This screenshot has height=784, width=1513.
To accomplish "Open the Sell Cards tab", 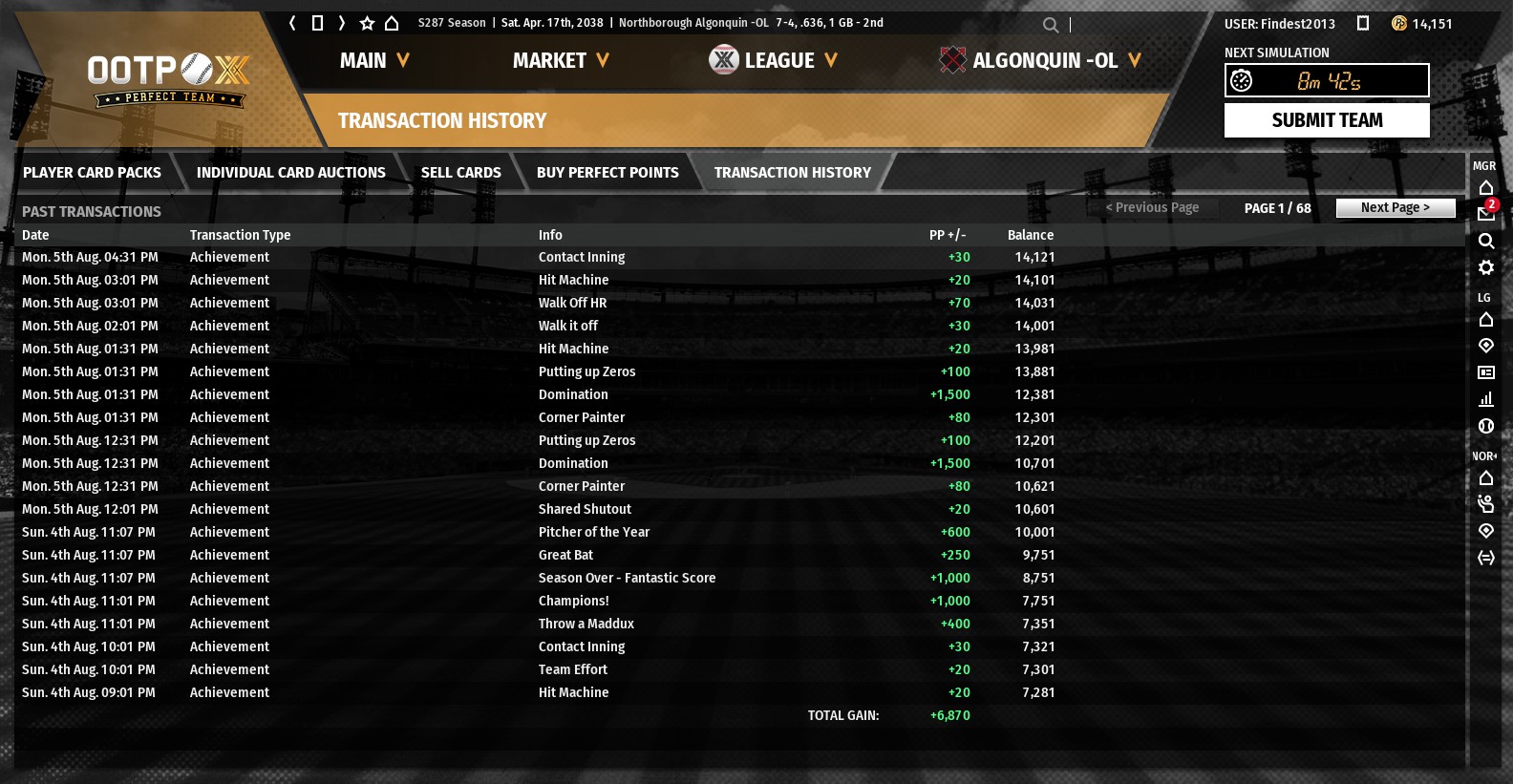I will tap(461, 173).
